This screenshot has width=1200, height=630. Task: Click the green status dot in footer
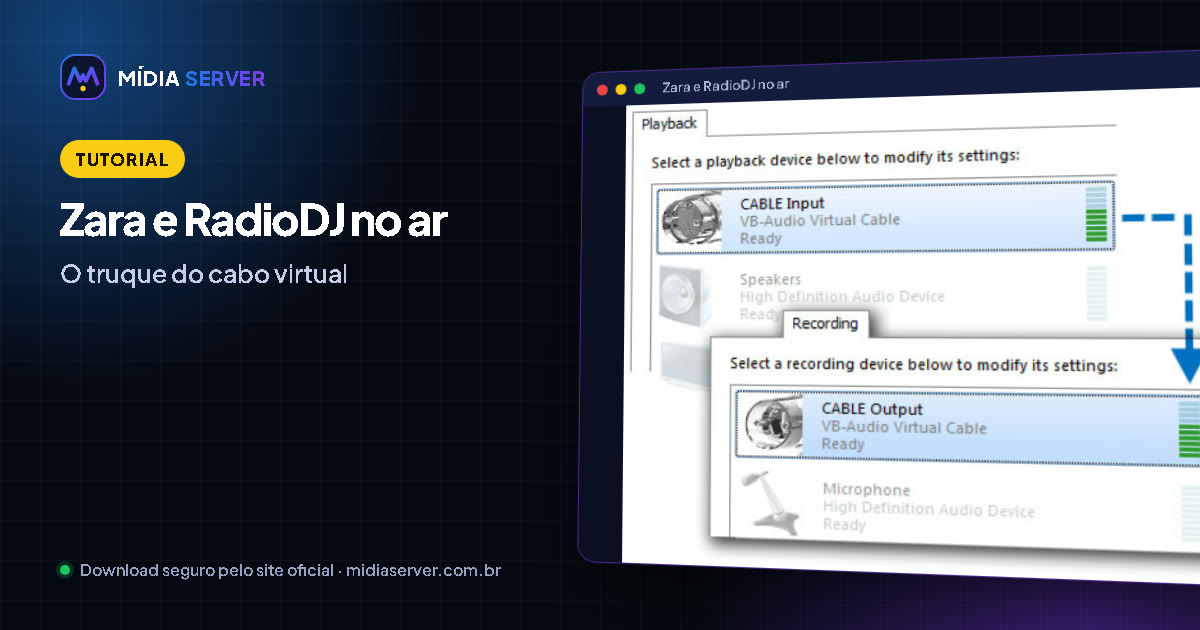tap(65, 570)
